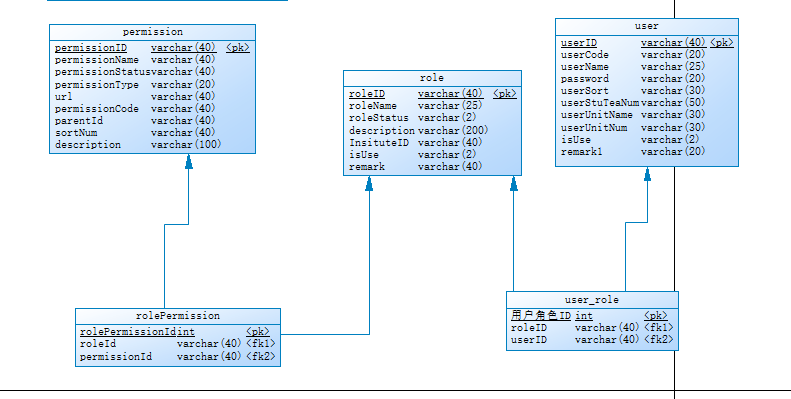
Task: Click the roleStatus column name
Action: pyautogui.click(x=379, y=118)
